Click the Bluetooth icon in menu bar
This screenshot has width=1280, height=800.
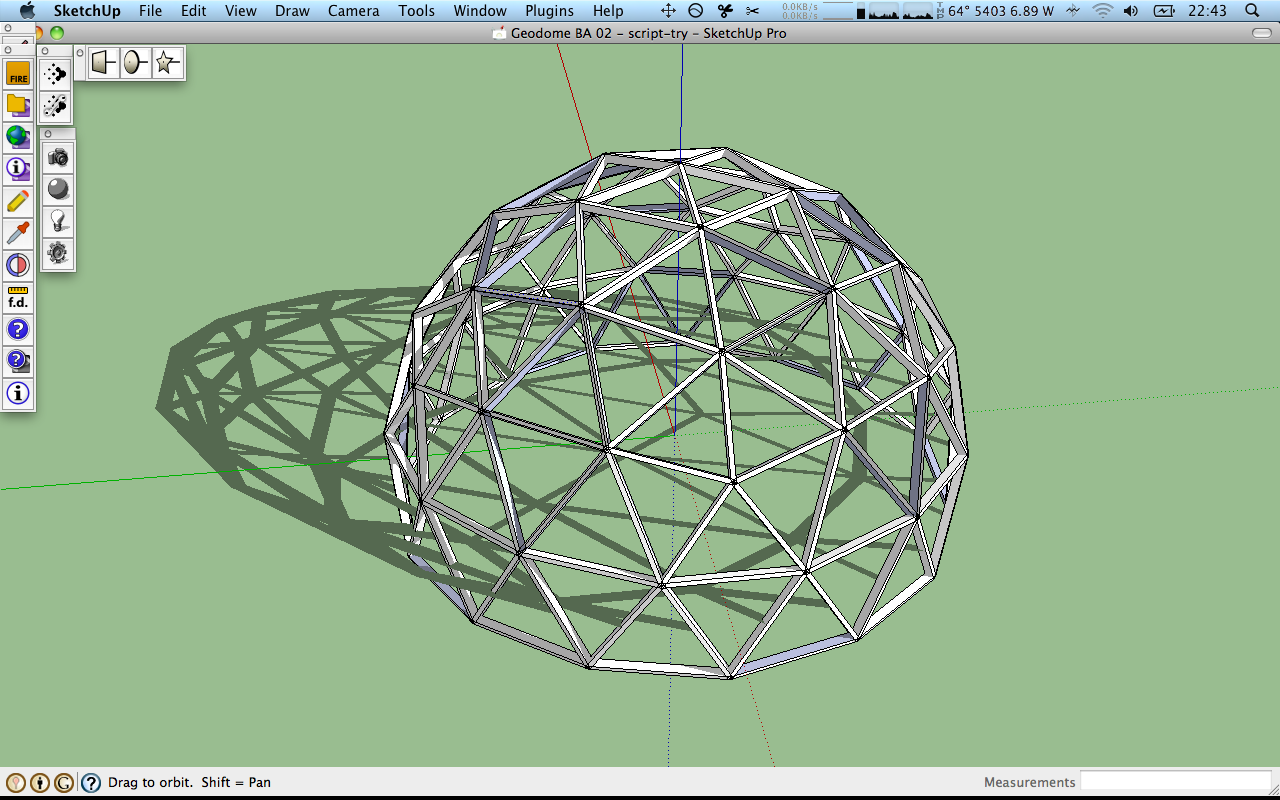(x=1073, y=11)
